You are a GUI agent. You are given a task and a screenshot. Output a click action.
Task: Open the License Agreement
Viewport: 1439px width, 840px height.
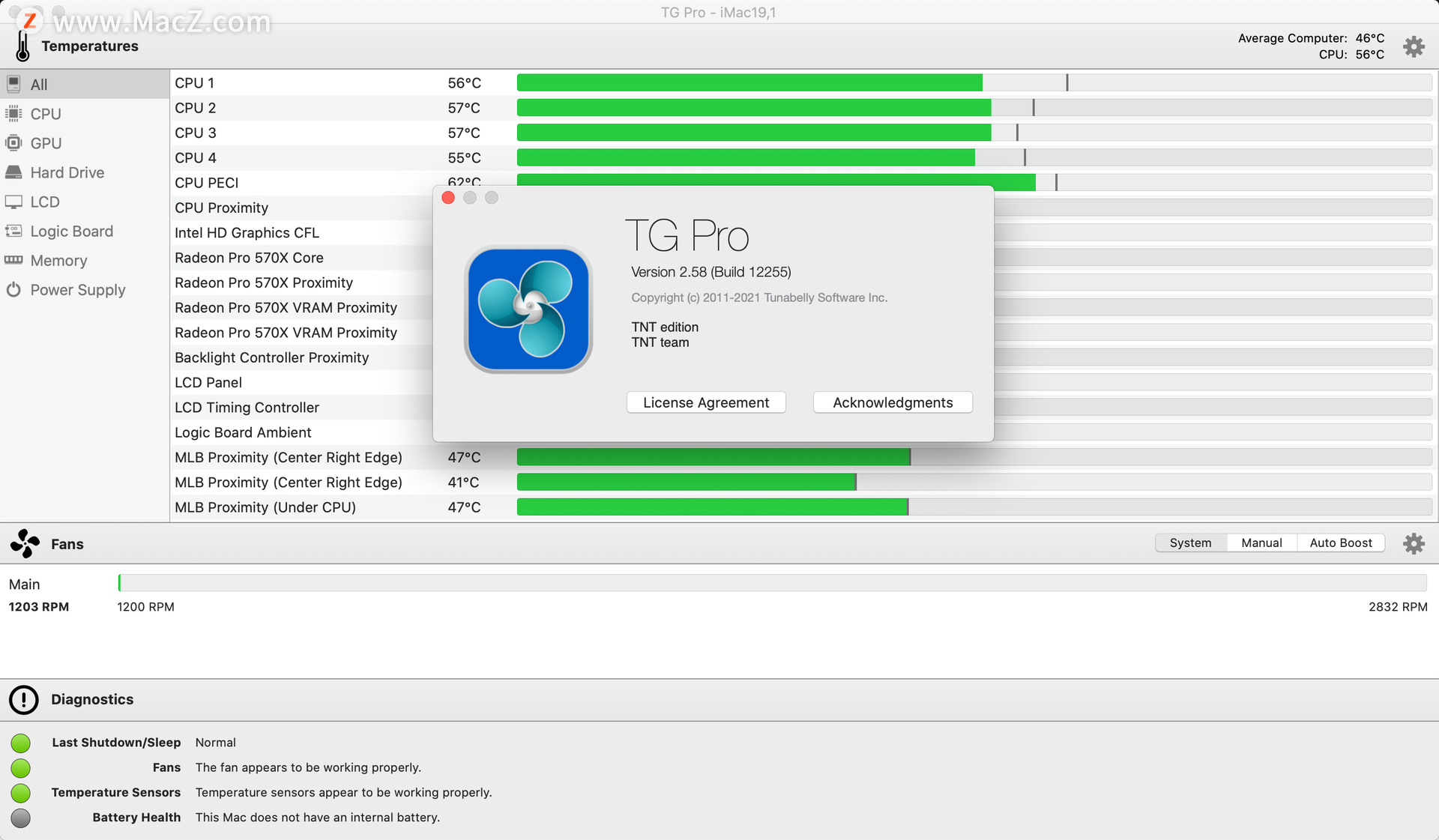pyautogui.click(x=706, y=402)
